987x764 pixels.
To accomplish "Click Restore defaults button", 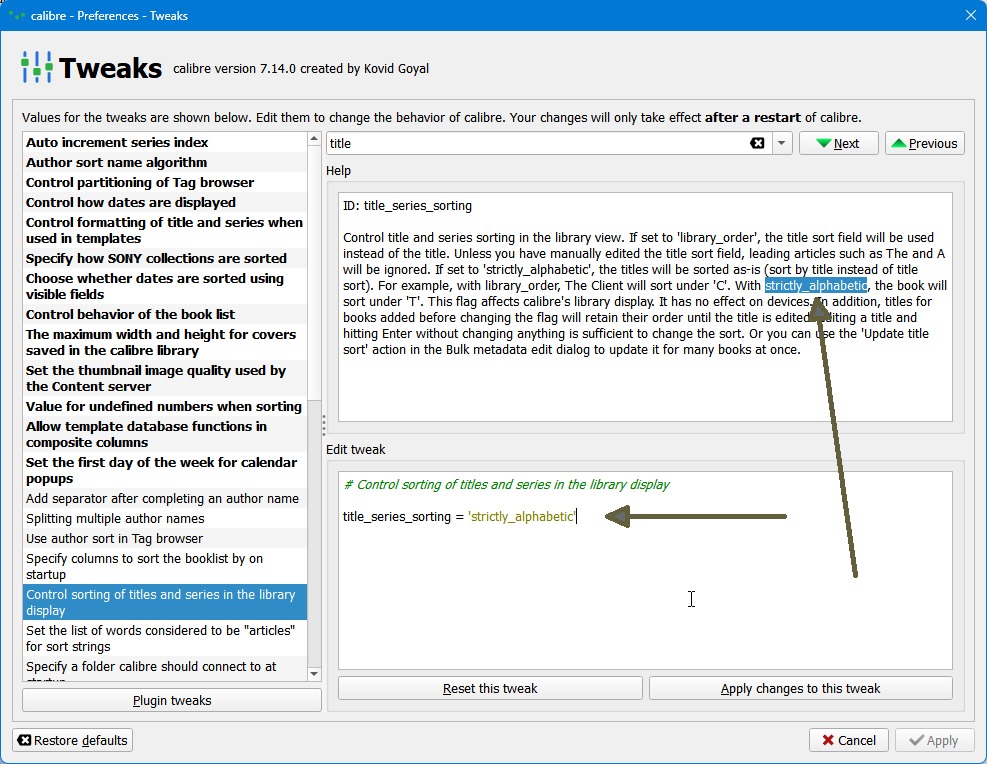I will click(x=72, y=740).
